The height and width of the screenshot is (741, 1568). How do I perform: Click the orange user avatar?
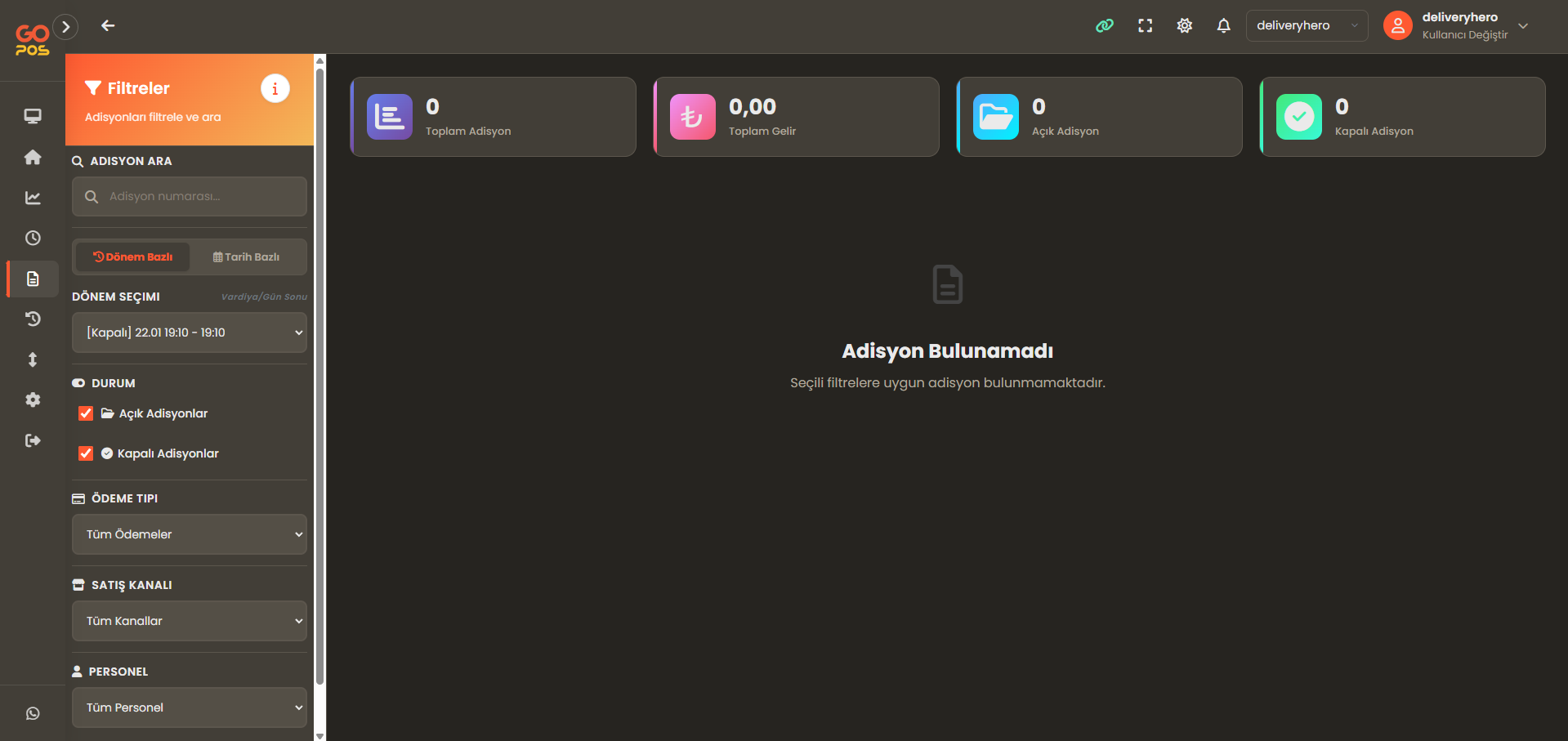point(1398,25)
